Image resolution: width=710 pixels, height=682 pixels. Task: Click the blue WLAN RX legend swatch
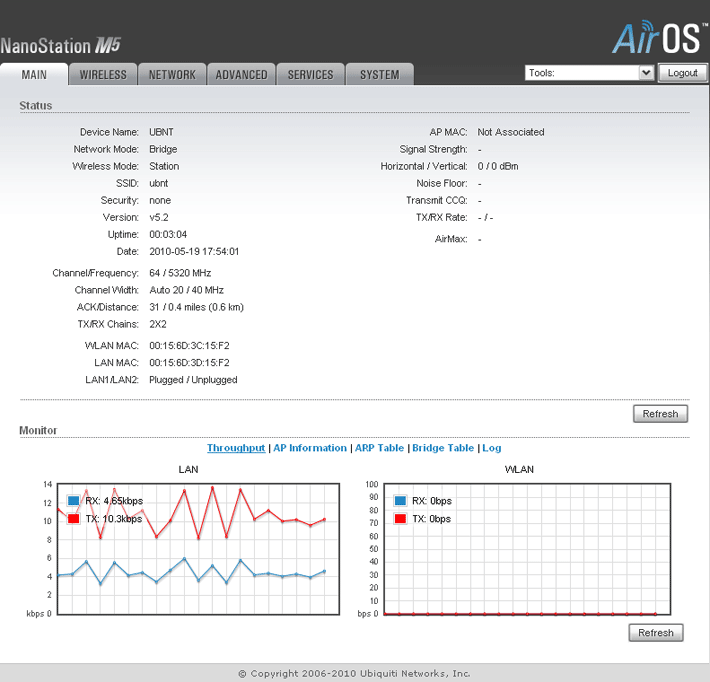click(x=400, y=500)
